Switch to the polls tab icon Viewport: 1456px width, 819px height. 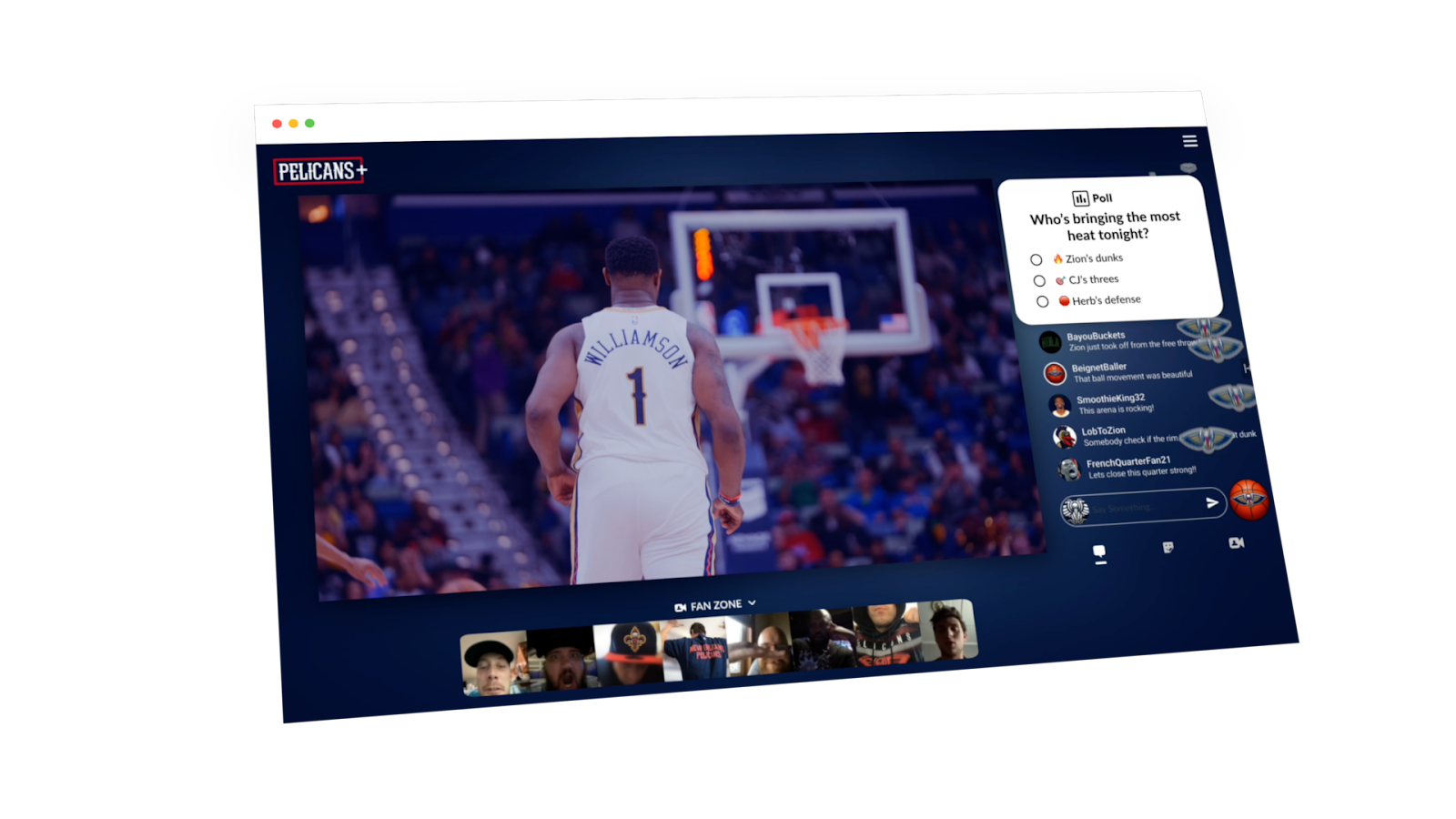pyautogui.click(x=1168, y=547)
